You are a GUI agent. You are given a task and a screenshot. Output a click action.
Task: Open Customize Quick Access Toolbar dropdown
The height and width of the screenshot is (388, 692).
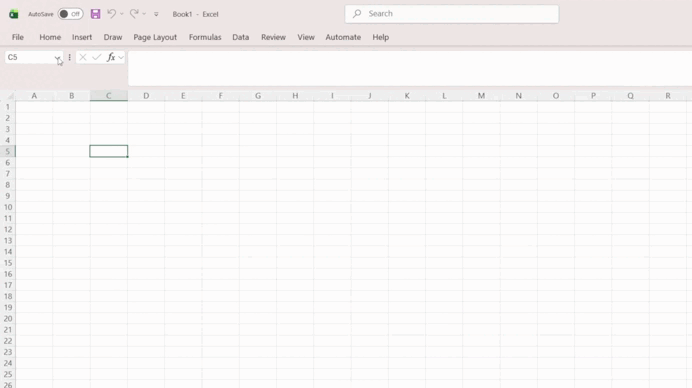[156, 14]
